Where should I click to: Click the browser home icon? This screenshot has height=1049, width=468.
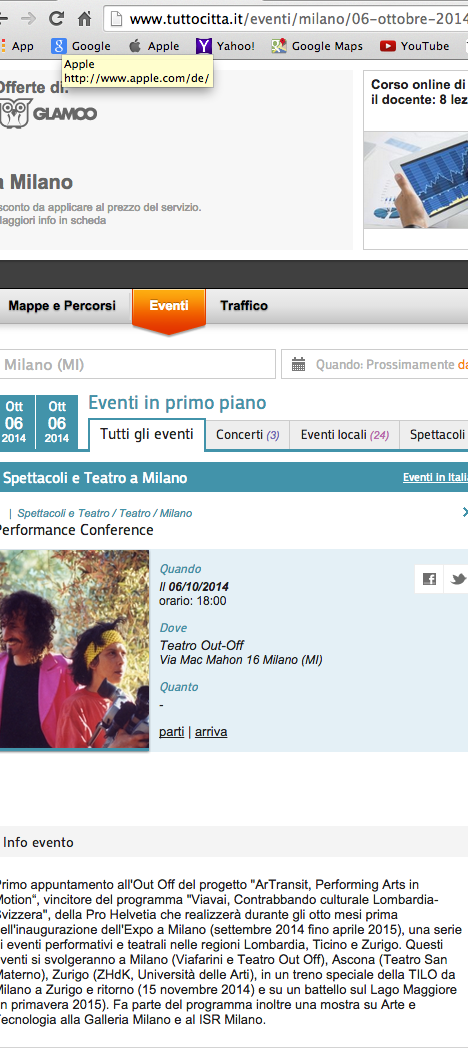[84, 18]
